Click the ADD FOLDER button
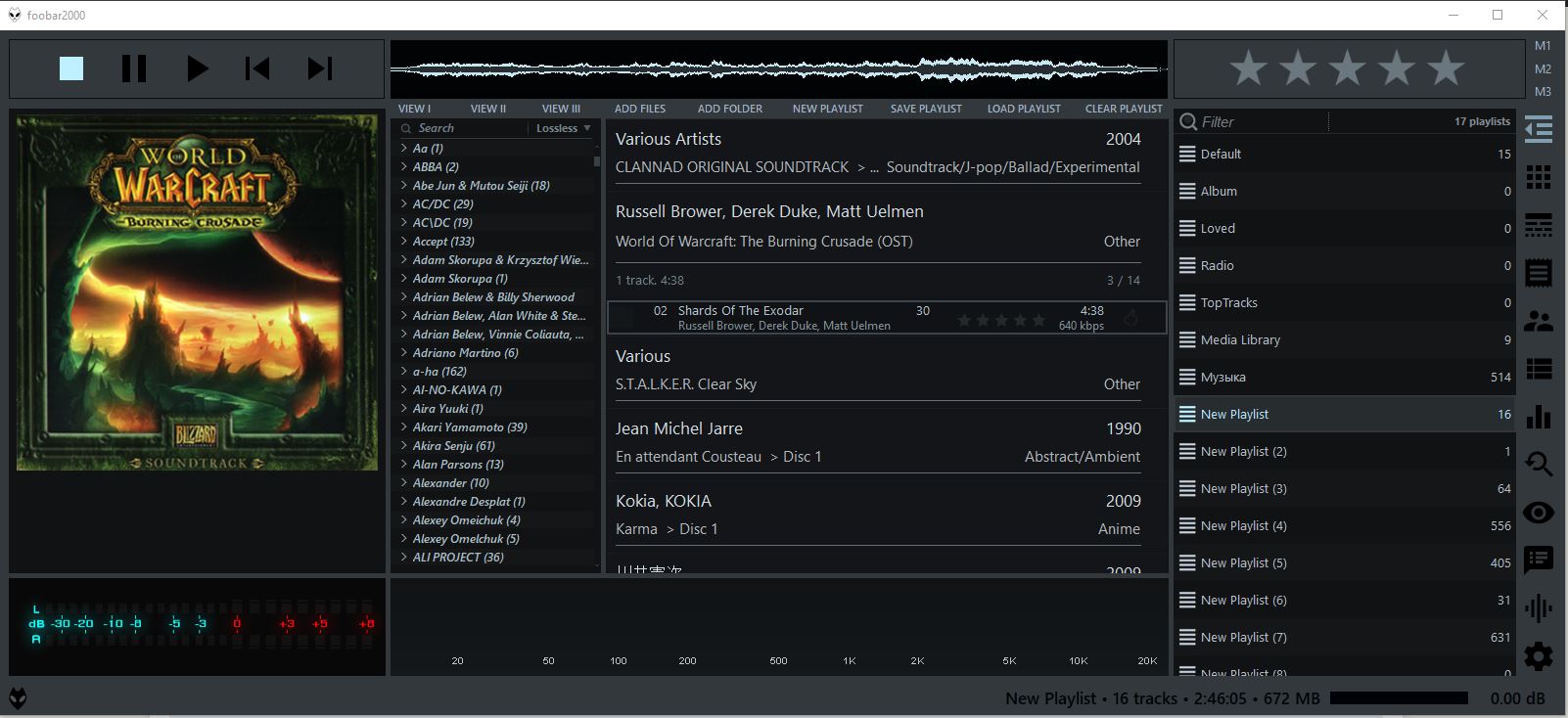The image size is (1568, 718). 729,109
